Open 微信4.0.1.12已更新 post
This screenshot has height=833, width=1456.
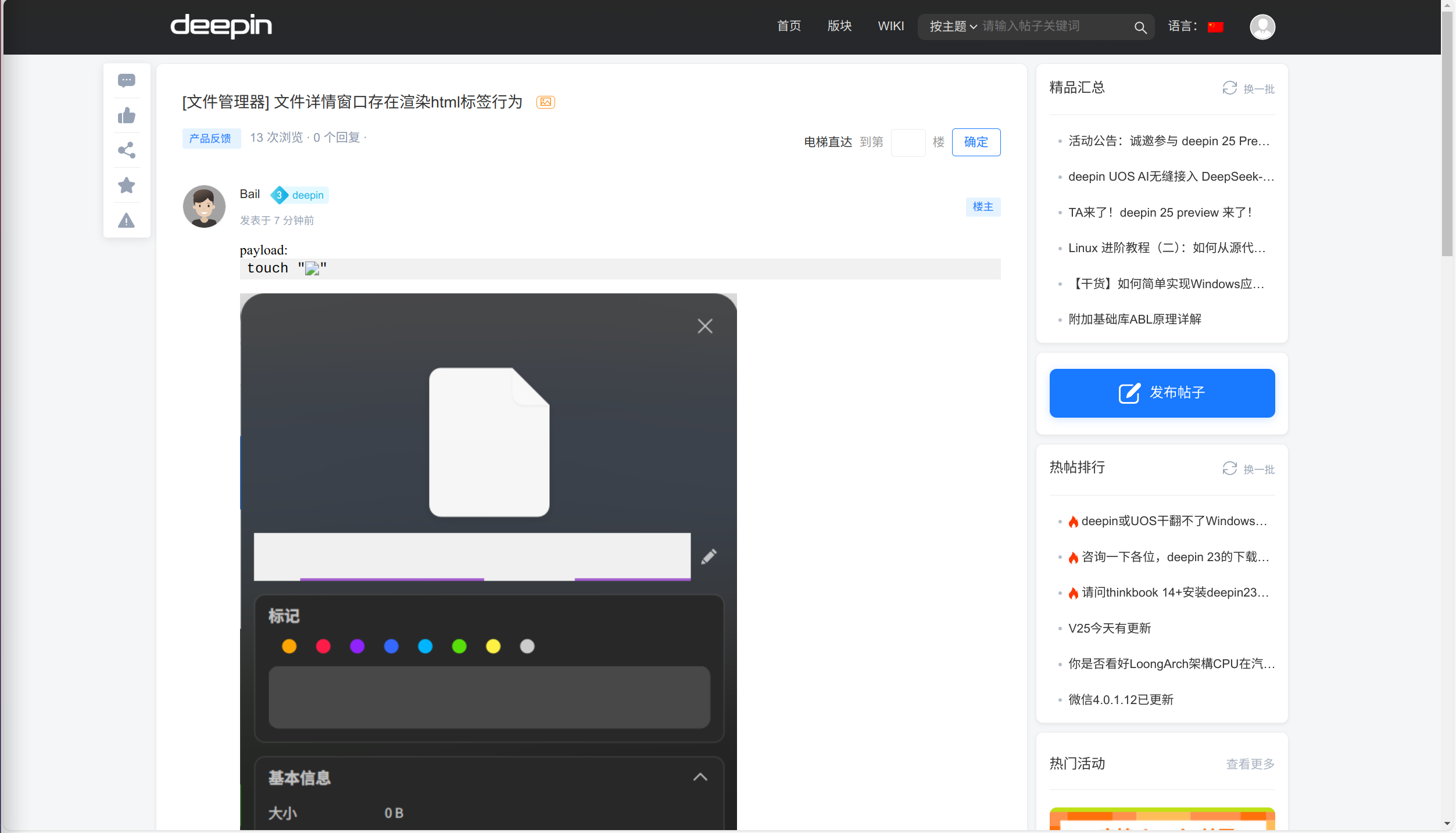[x=1121, y=700]
